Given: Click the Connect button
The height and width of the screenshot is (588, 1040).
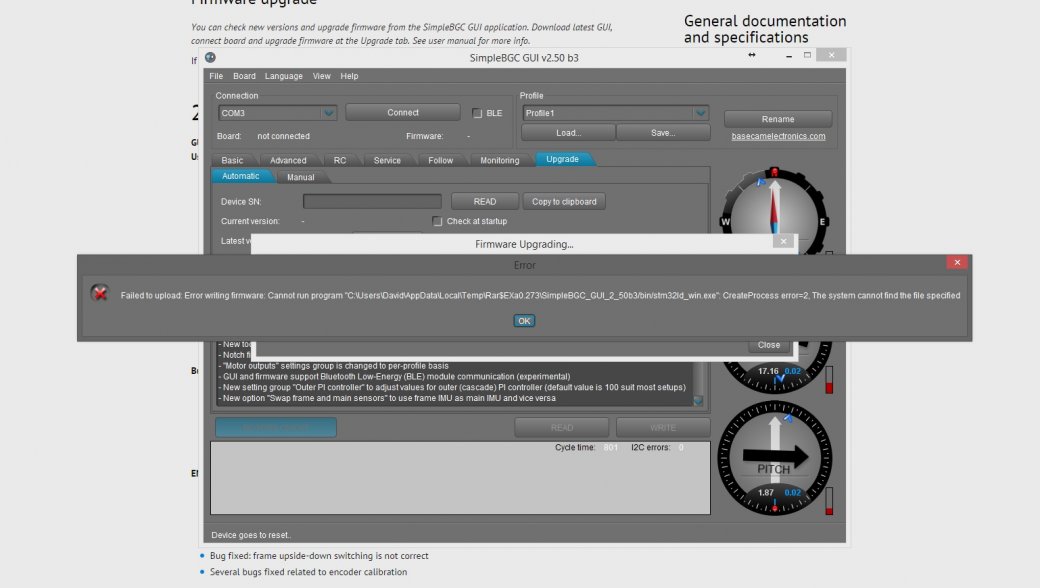Looking at the screenshot, I should pyautogui.click(x=403, y=113).
